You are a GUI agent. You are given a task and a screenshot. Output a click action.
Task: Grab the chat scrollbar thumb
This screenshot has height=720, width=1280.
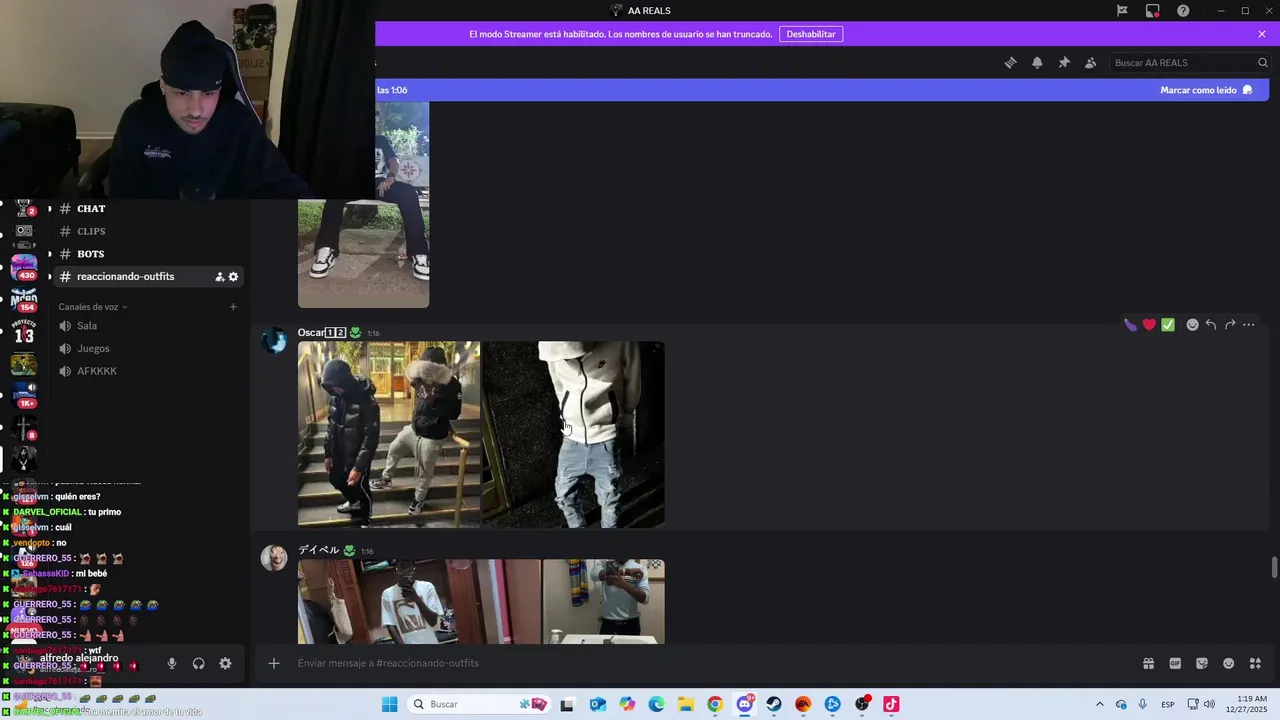pyautogui.click(x=1274, y=567)
